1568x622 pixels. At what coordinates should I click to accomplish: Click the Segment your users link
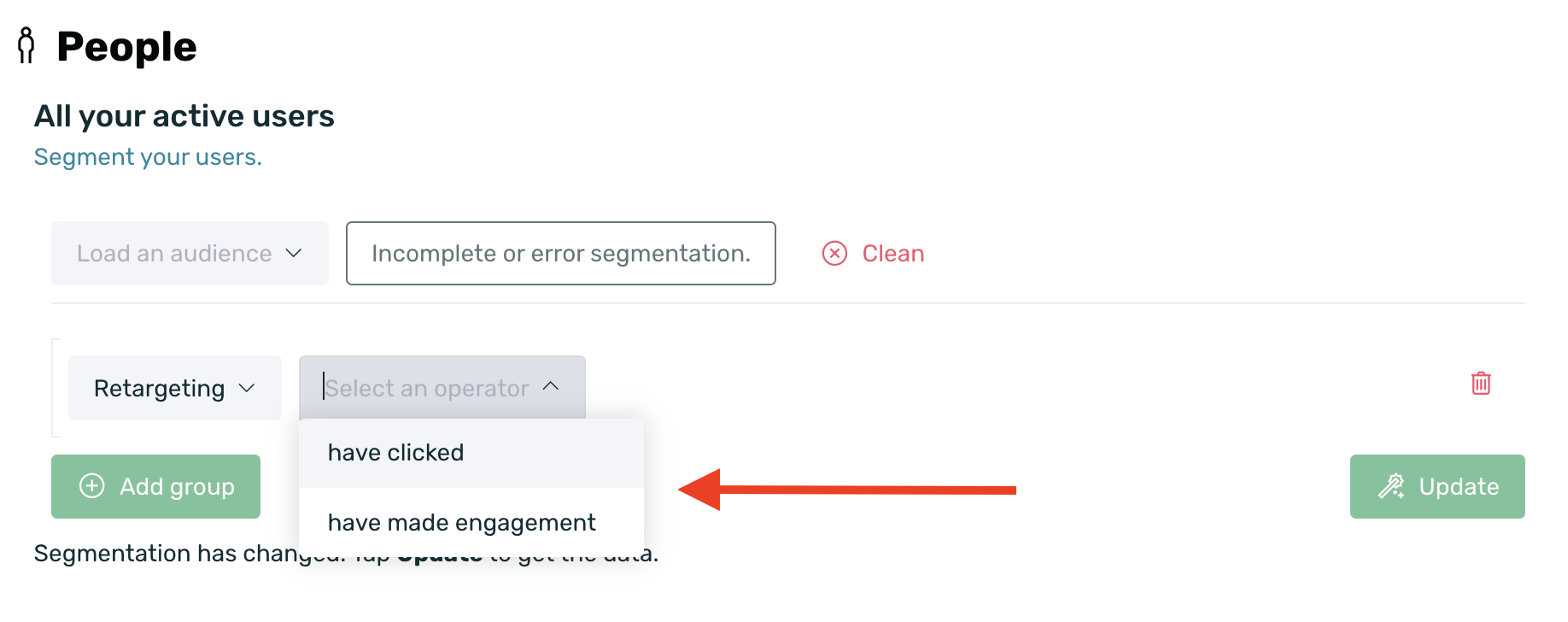click(x=148, y=157)
